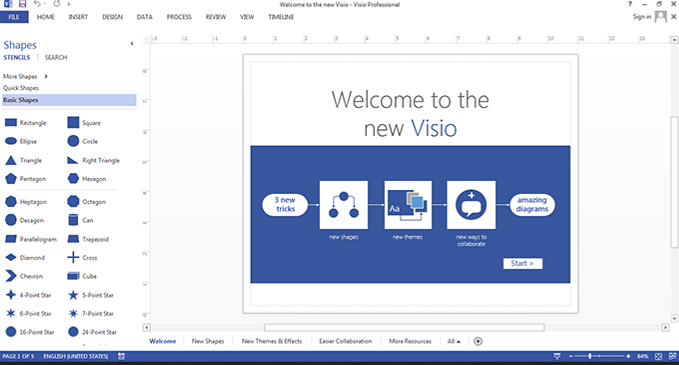This screenshot has height=365, width=679.
Task: Select the 5-Point Star shape
Action: tap(73, 295)
